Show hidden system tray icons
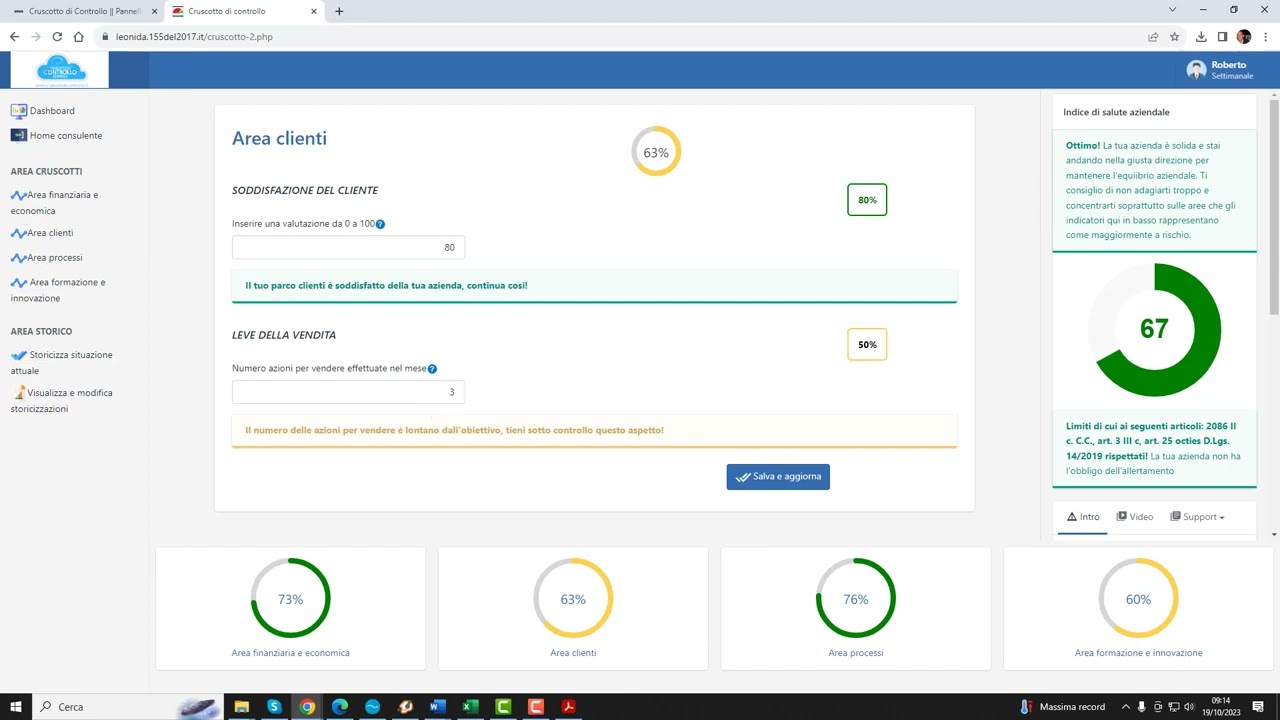The image size is (1280, 720). point(1126,707)
